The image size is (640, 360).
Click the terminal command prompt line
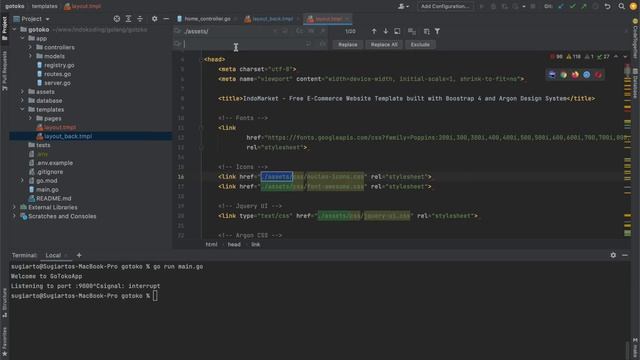(x=84, y=296)
